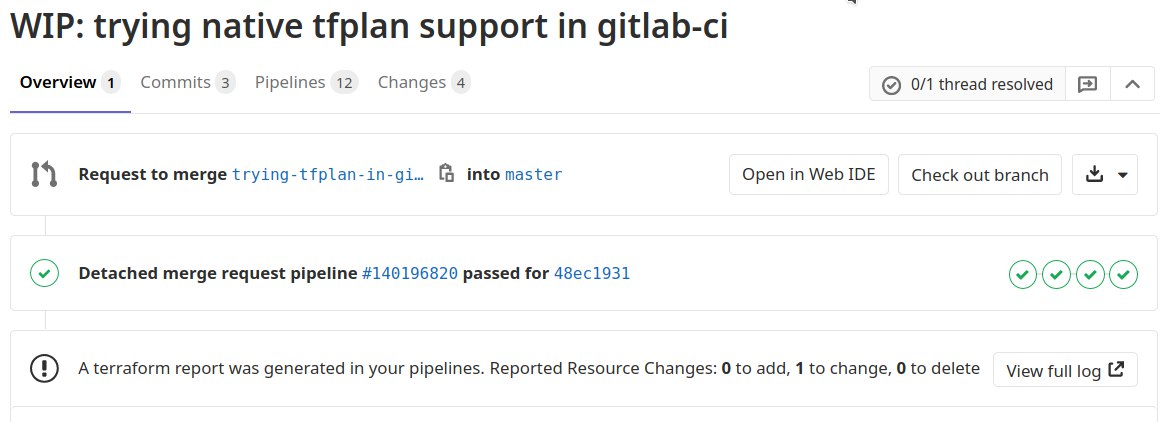Switch to the Commits tab
The height and width of the screenshot is (422, 1167).
188,83
